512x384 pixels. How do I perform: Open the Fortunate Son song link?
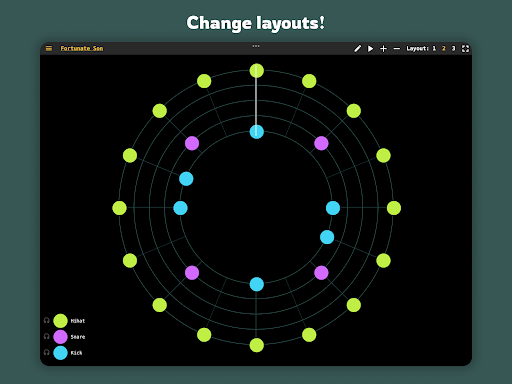(x=82, y=48)
